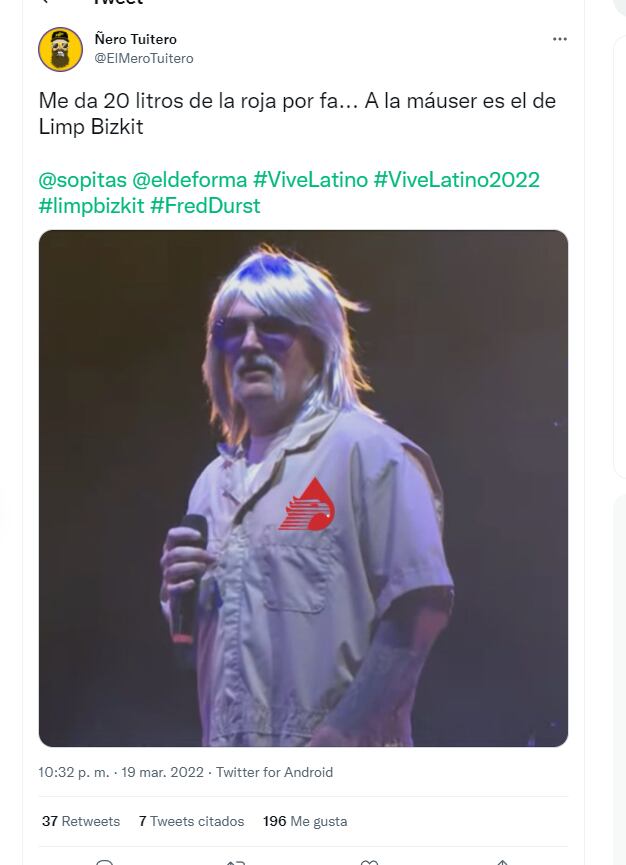This screenshot has height=865, width=626.
Task: Open the #FredDurst hashtag
Action: [x=205, y=206]
